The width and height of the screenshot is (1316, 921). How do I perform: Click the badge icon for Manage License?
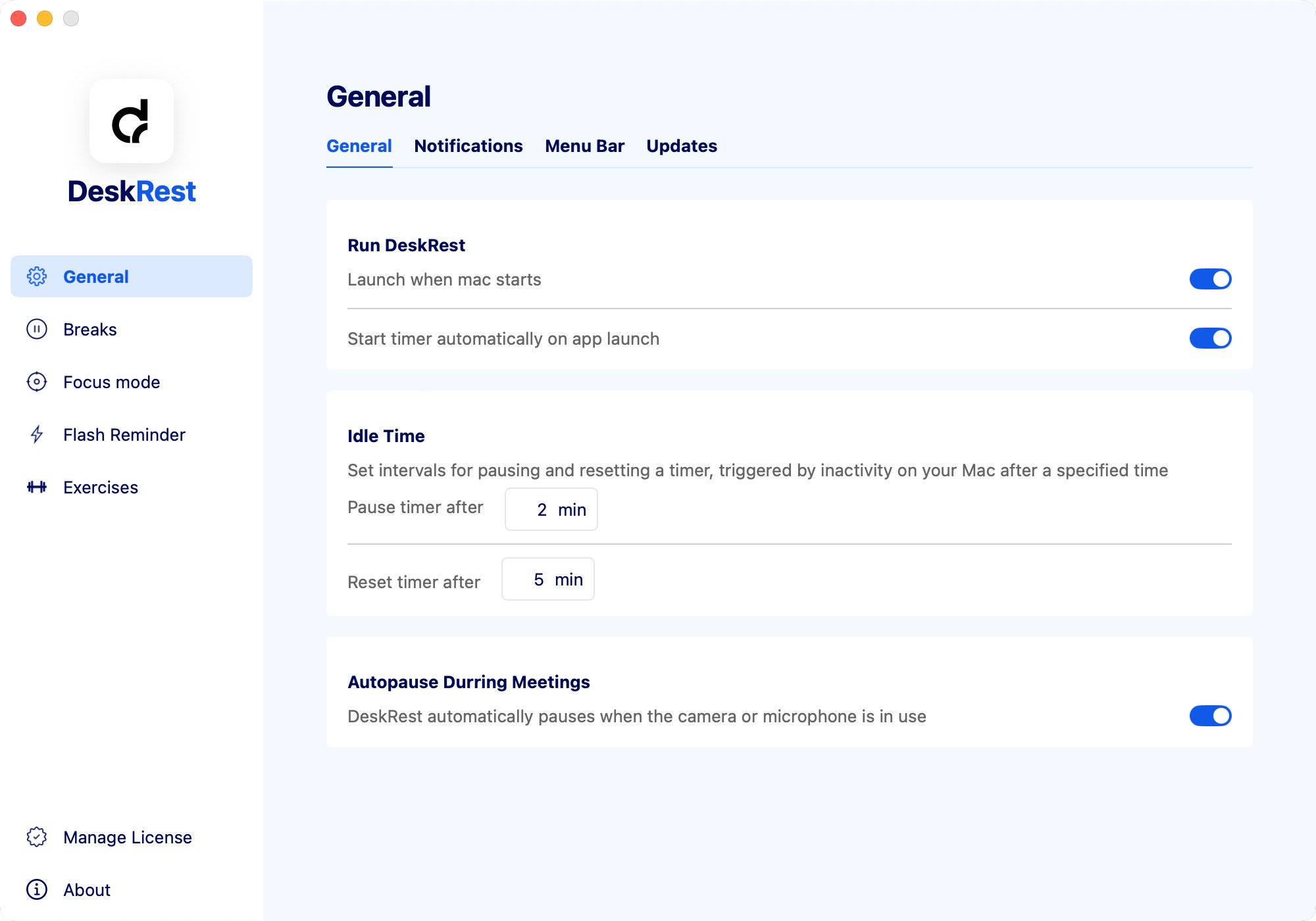click(37, 837)
